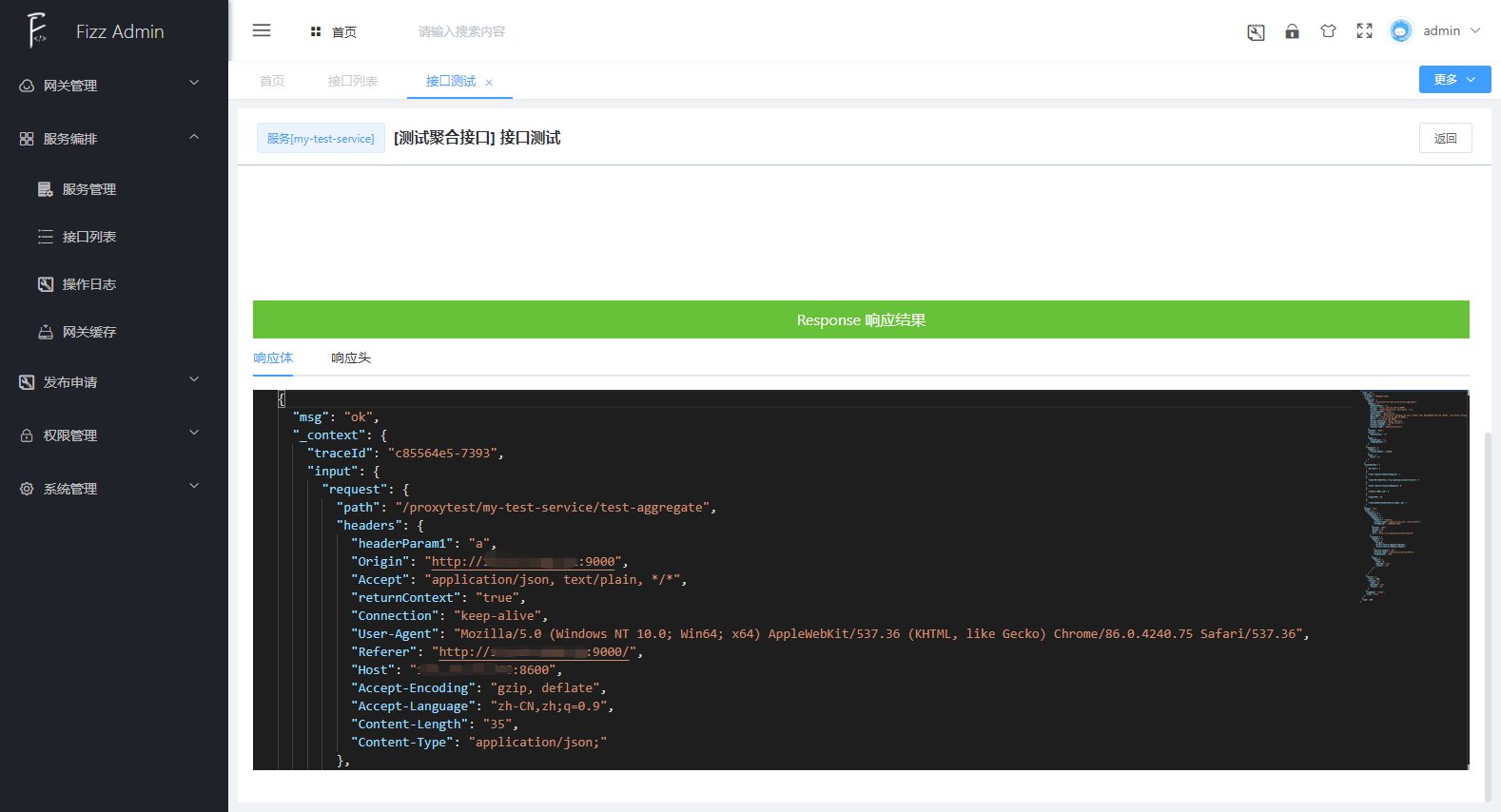Click the "path" line in JSON

coord(526,508)
